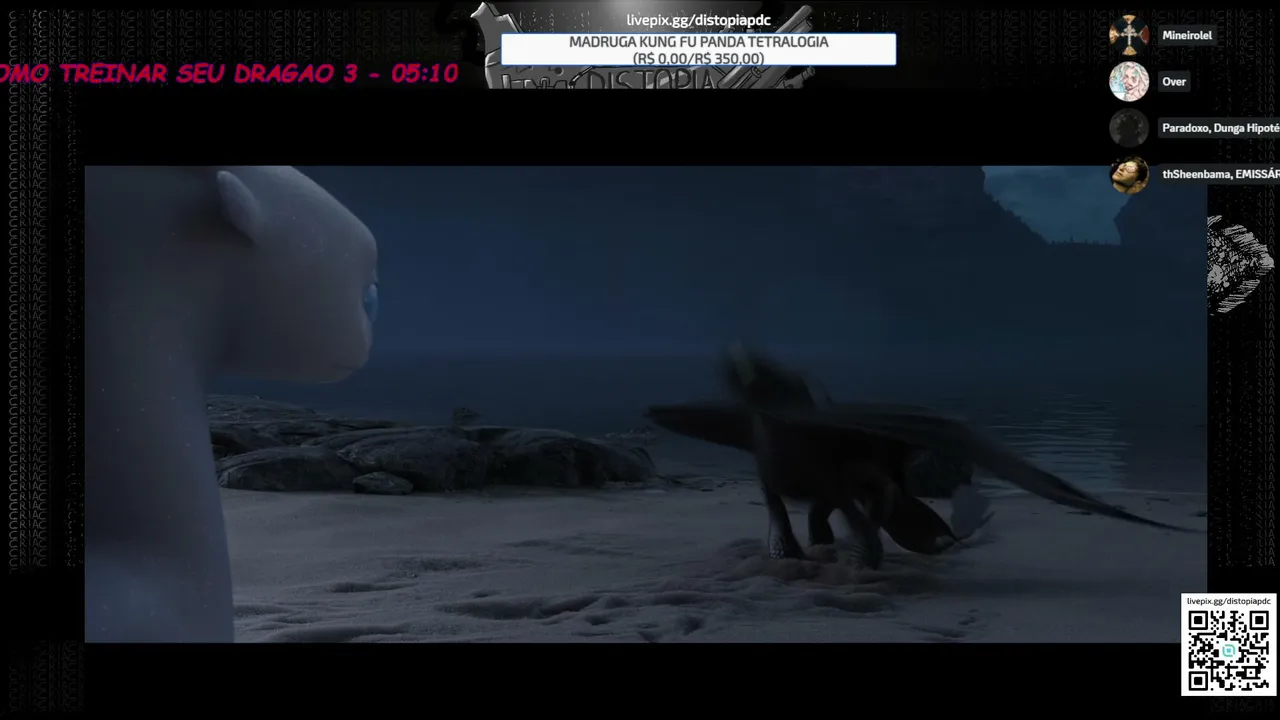Select the username Over
Image resolution: width=1280 pixels, height=720 pixels.
tap(1174, 82)
